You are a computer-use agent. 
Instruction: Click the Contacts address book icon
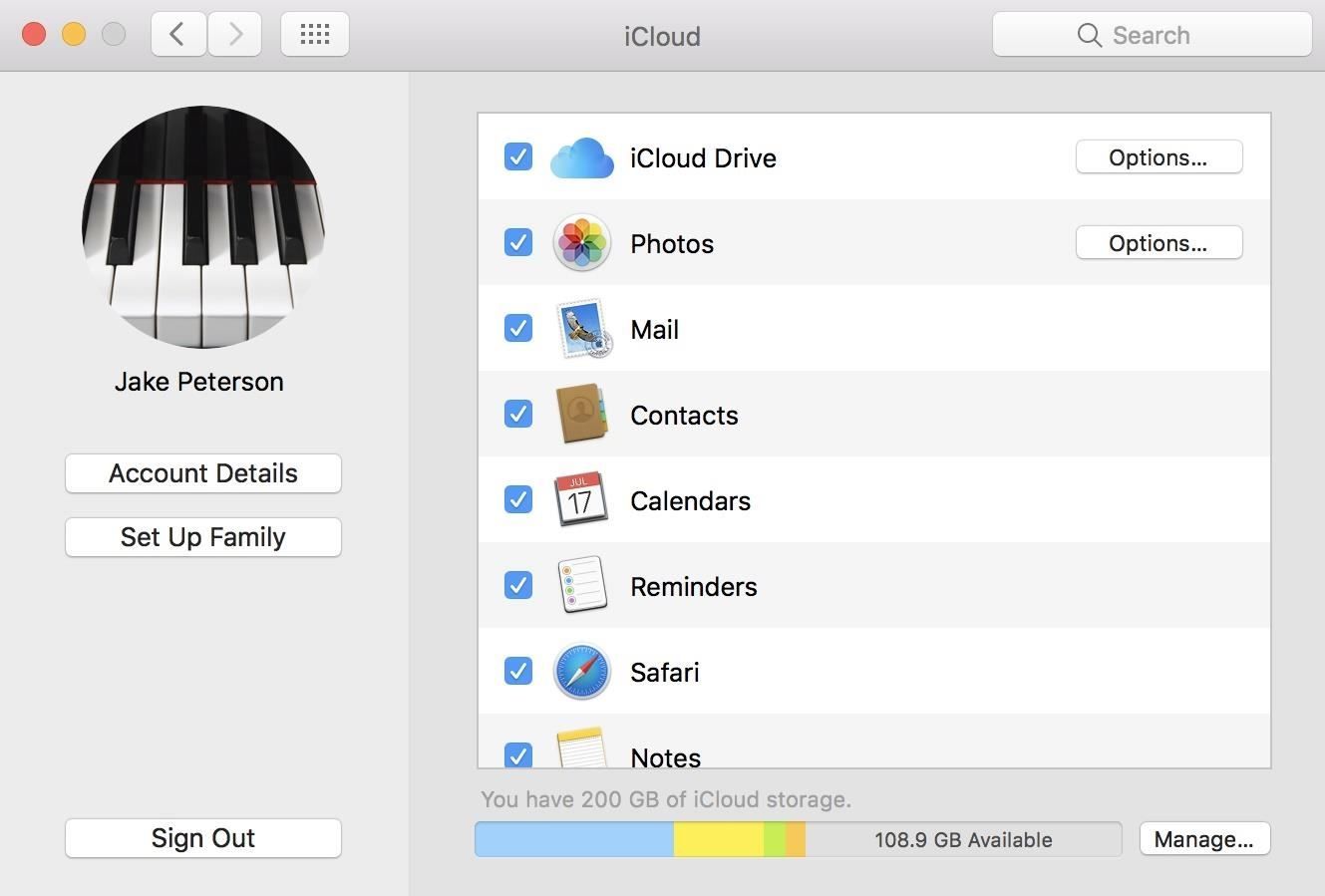(x=581, y=415)
